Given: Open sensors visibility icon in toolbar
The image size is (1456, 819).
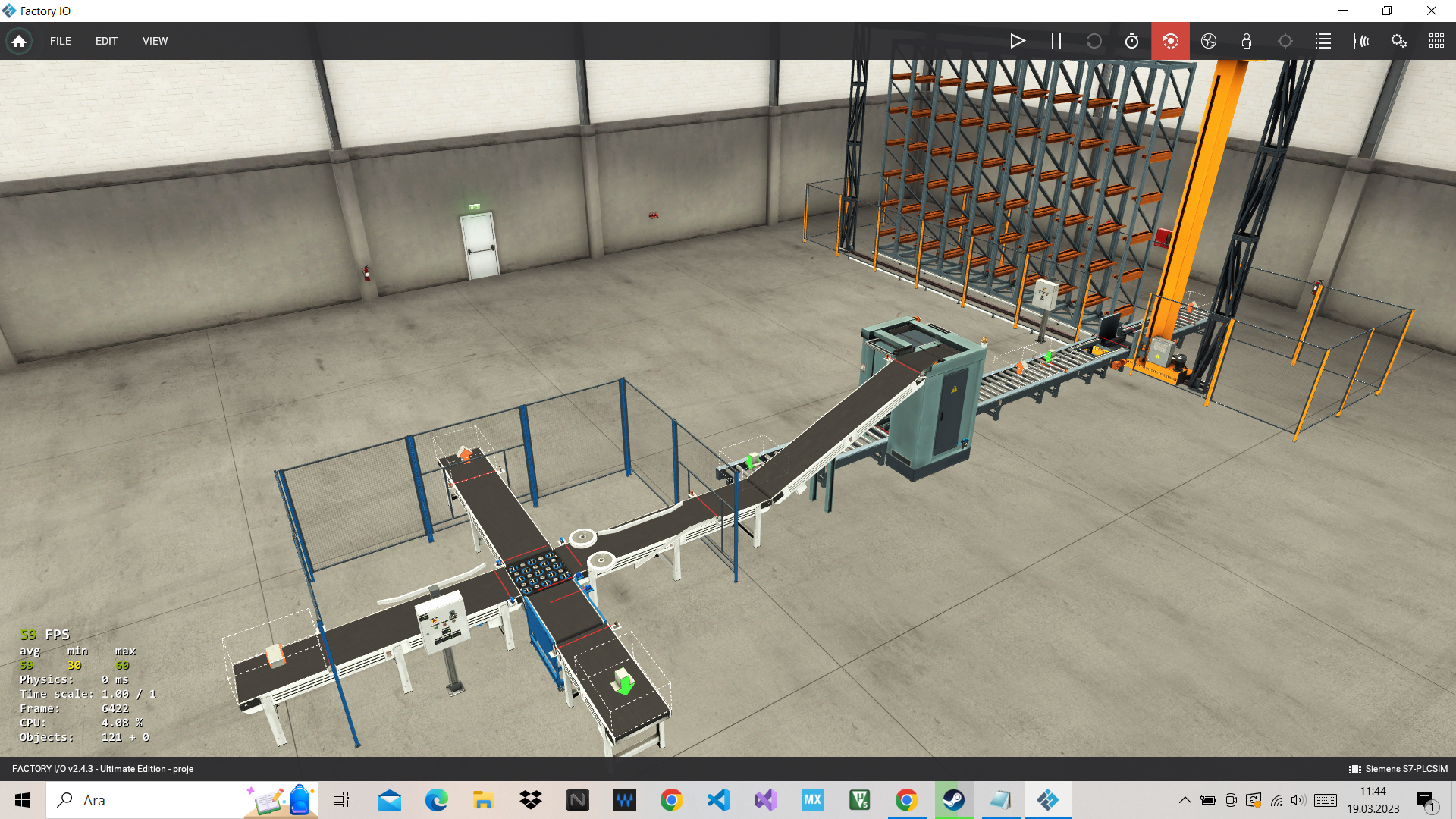Looking at the screenshot, I should tap(1361, 41).
